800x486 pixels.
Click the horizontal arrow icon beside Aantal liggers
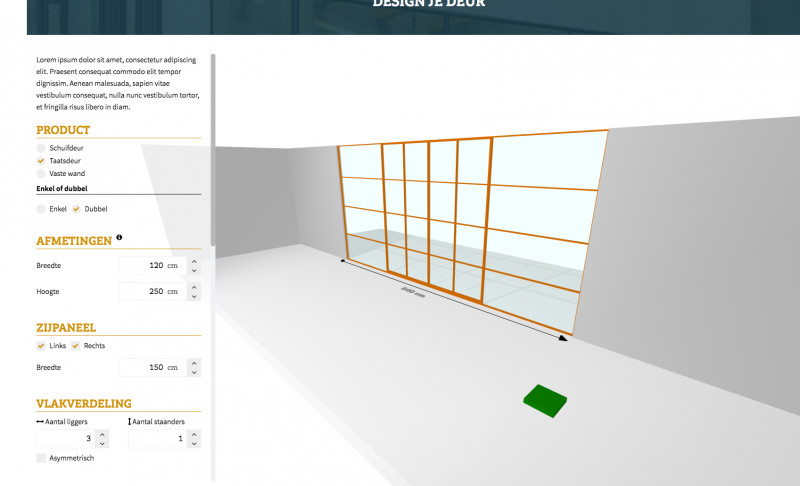tap(40, 422)
